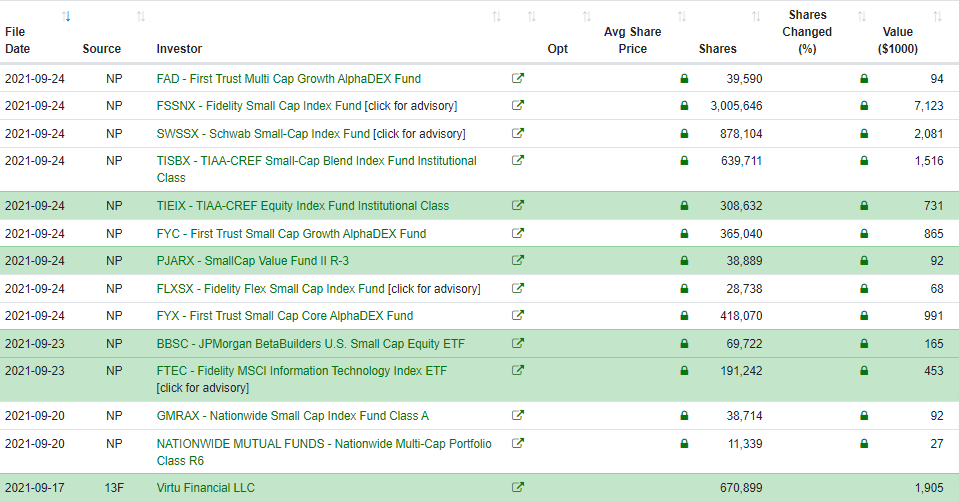Open TIEIX TIAA-CREF Equity Index Fund link
The image size is (959, 501).
303,206
